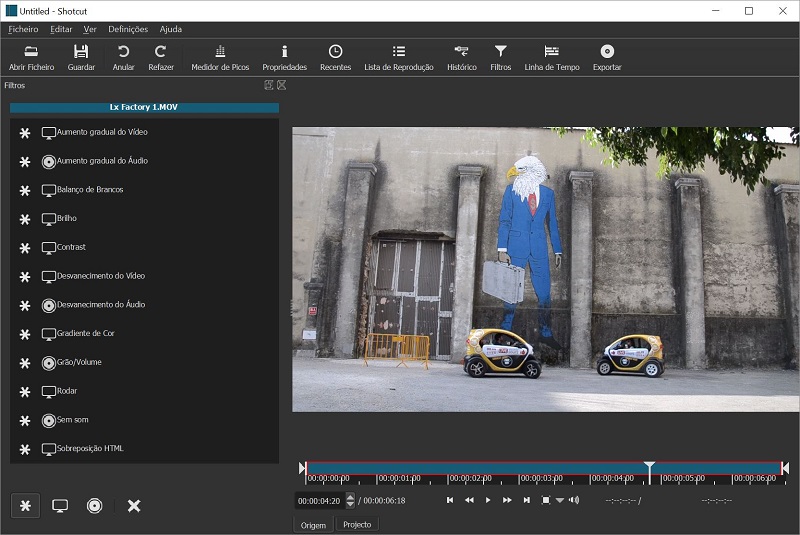Open the Editar menu
Viewport: 800px width, 535px height.
tap(61, 29)
